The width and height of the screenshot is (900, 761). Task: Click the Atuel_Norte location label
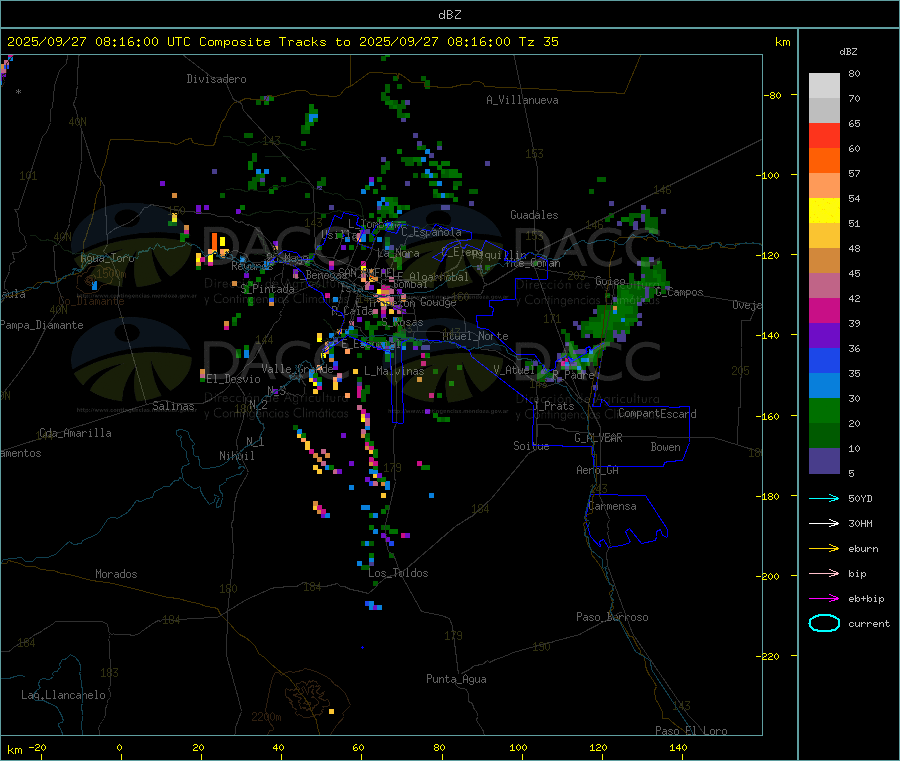click(x=475, y=336)
